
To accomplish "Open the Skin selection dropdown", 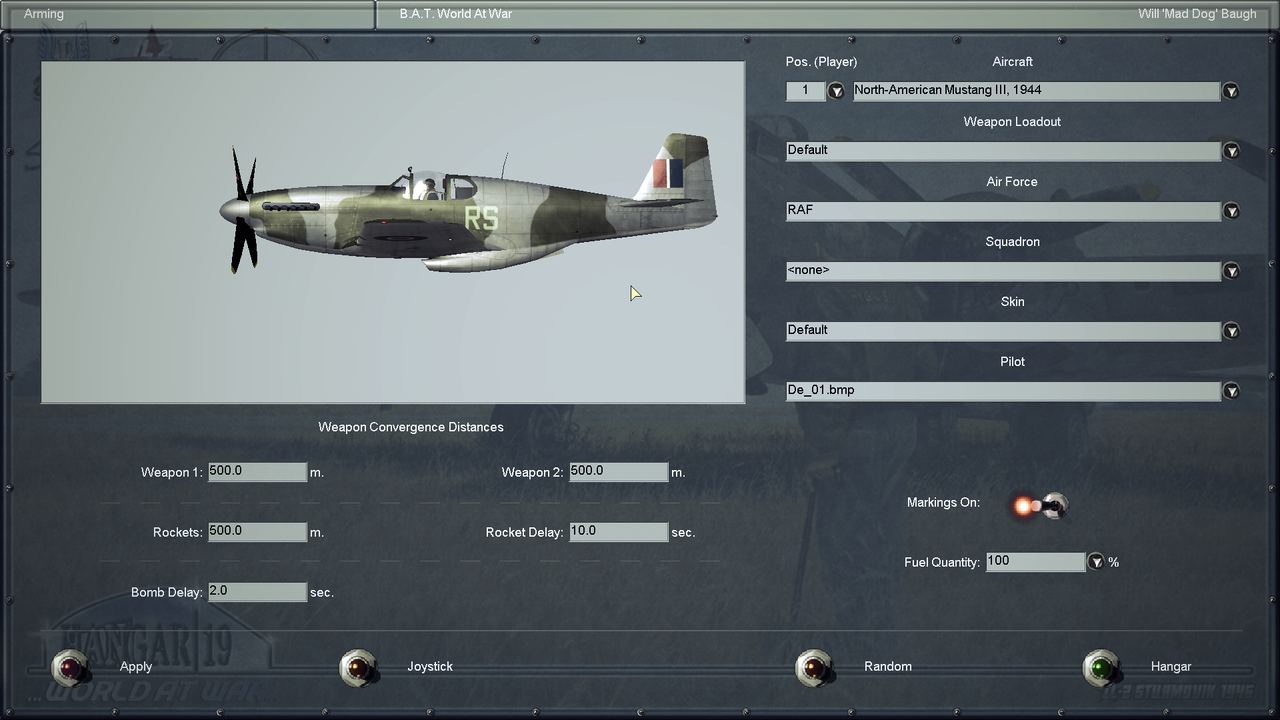I will coord(1231,330).
